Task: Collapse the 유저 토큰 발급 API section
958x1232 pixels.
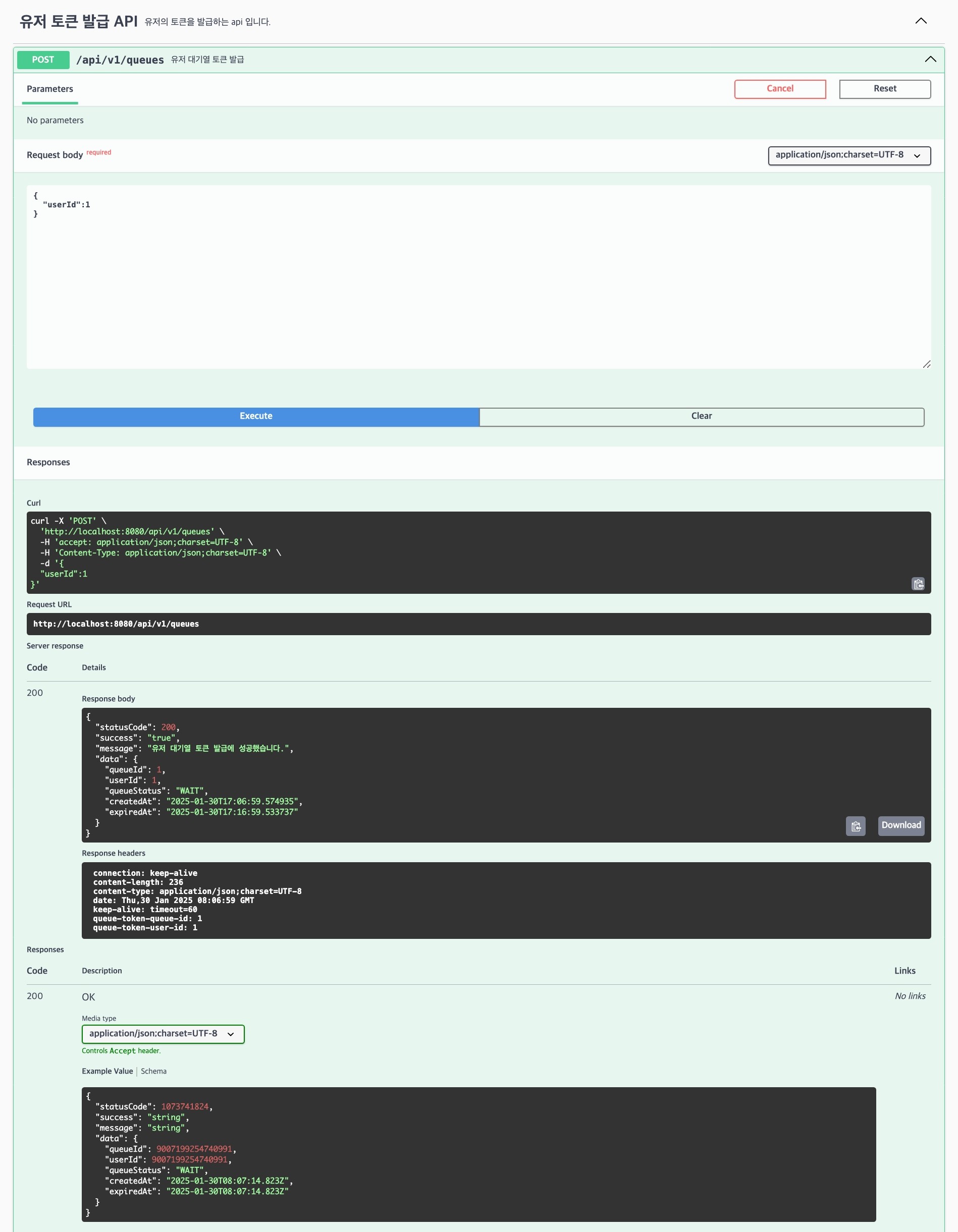Action: click(921, 21)
